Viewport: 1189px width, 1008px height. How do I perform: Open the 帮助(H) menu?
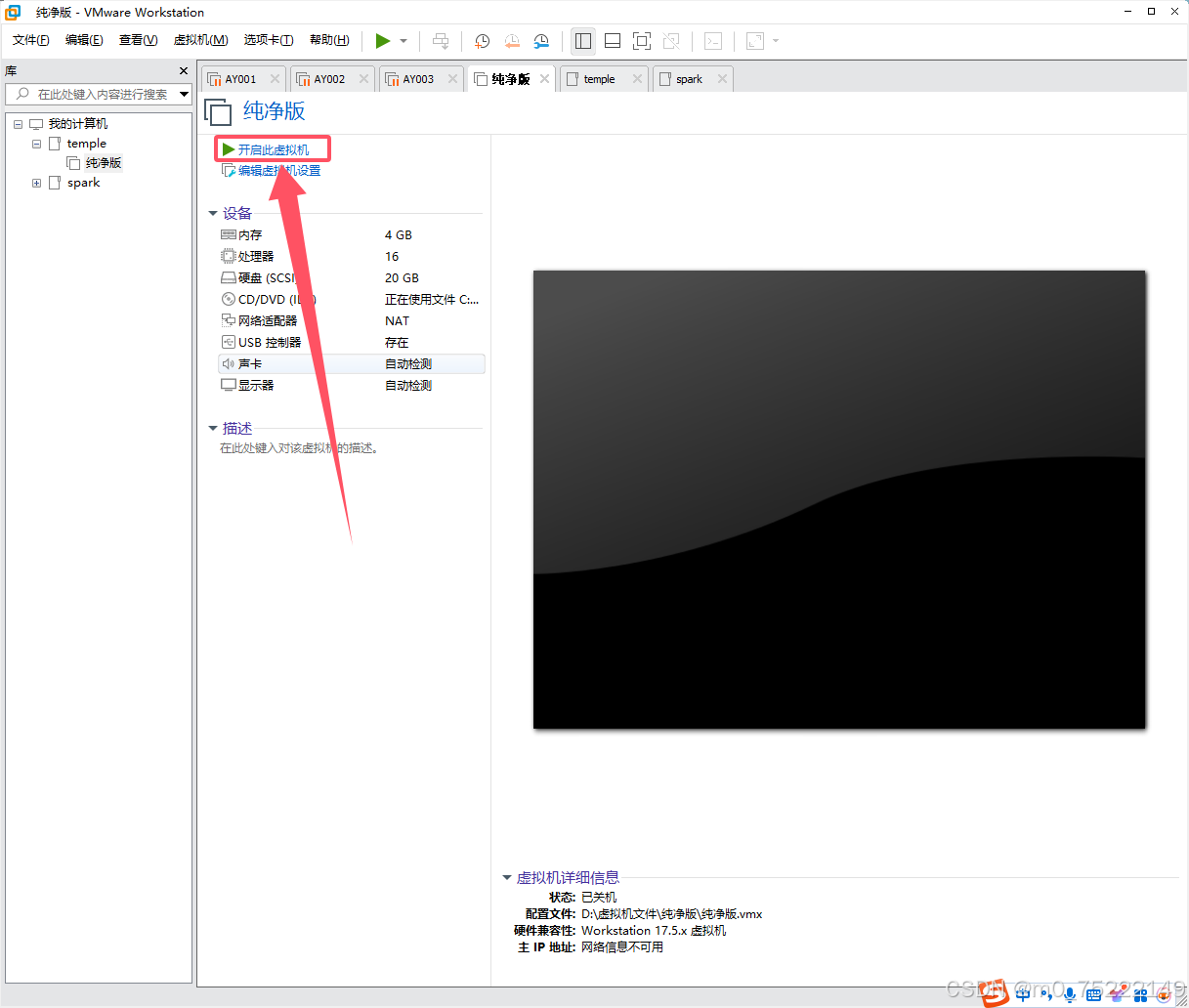329,40
